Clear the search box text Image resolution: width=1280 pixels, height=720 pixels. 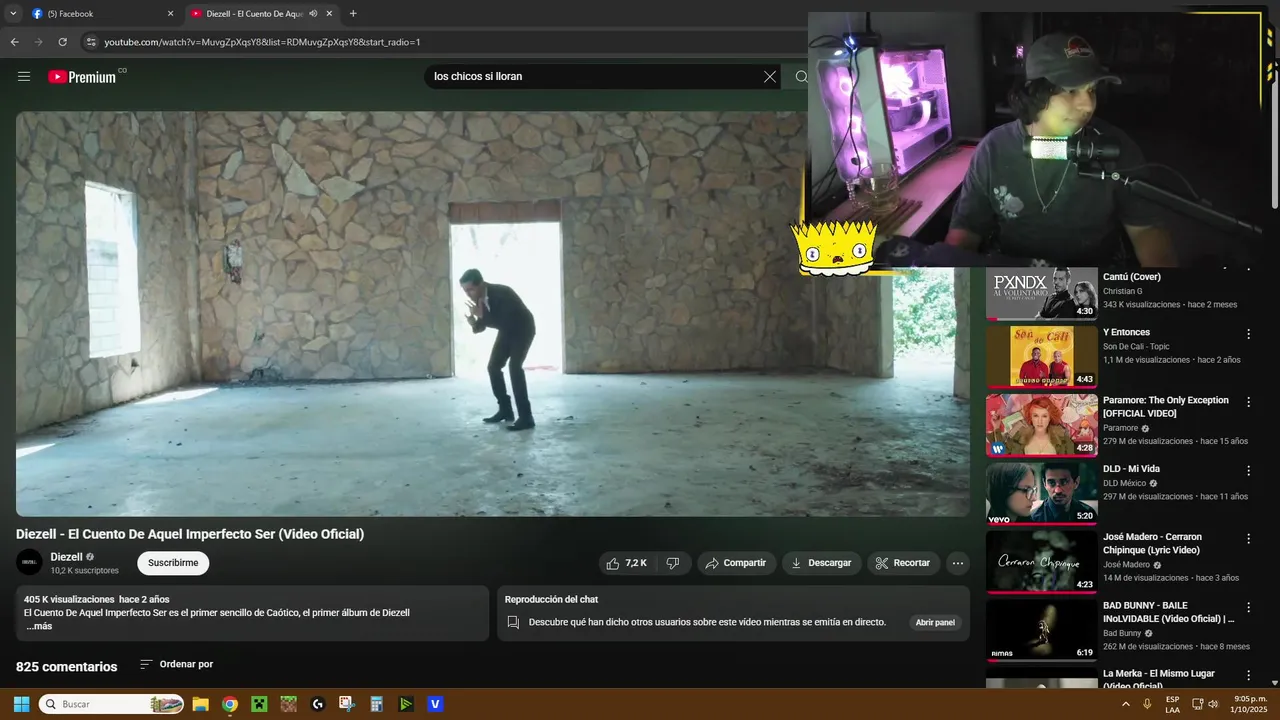[x=770, y=76]
